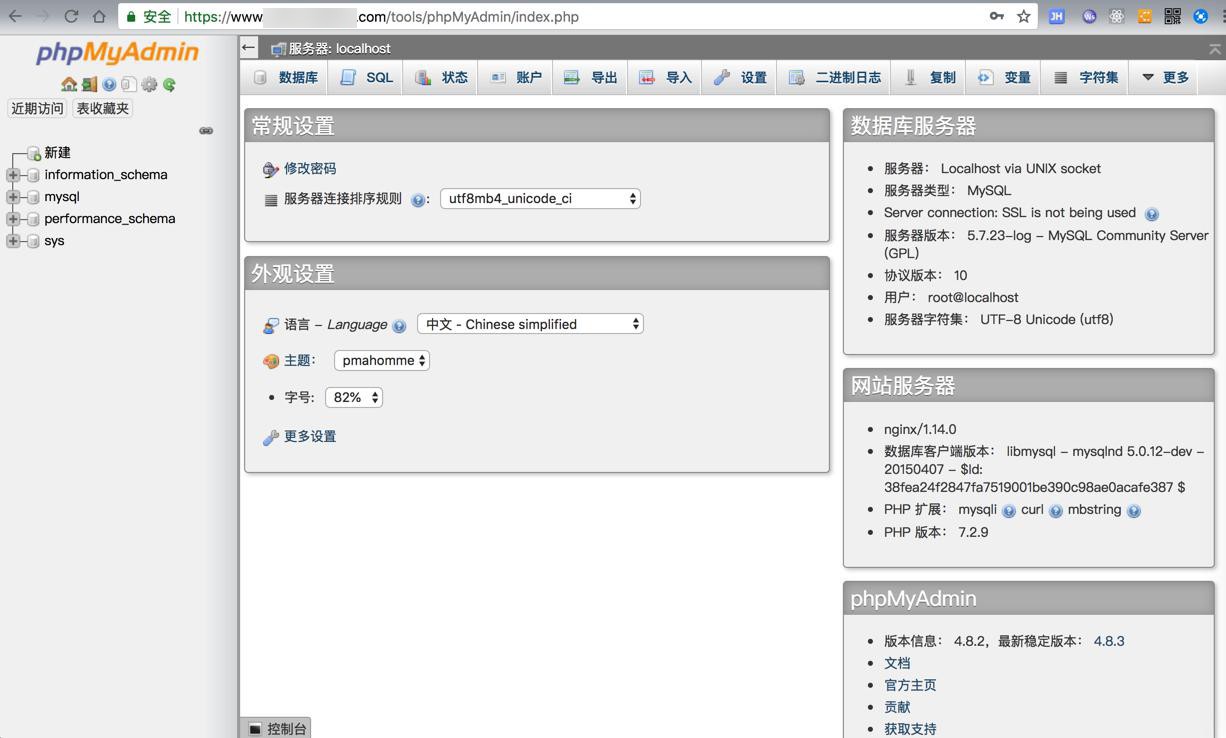Open the 82% font size dropdown
The height and width of the screenshot is (738, 1226).
[354, 397]
